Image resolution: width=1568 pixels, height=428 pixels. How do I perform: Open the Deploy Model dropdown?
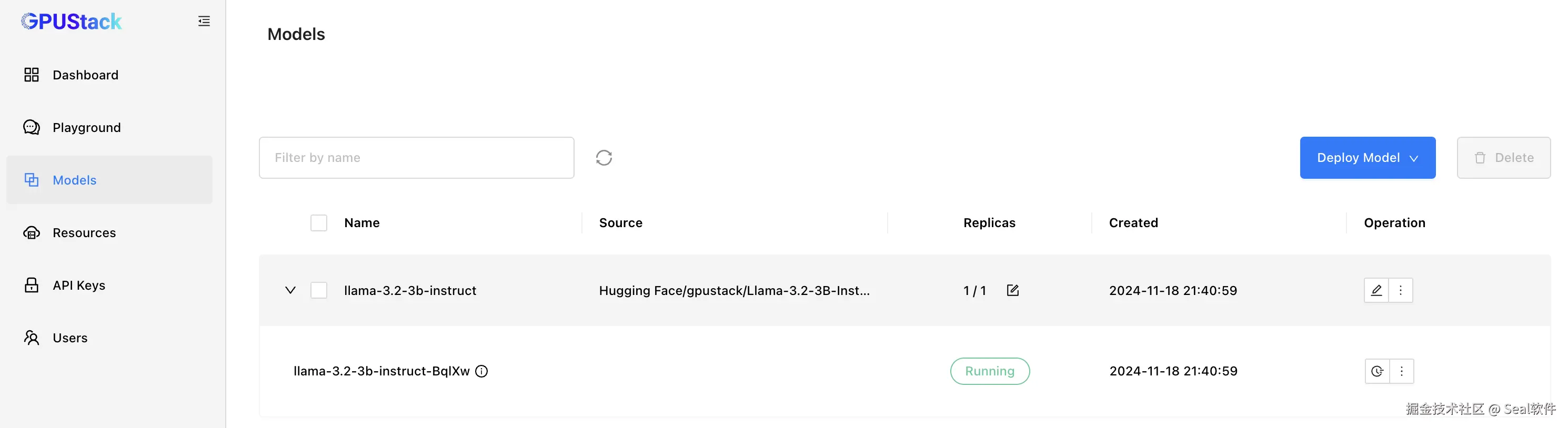pyautogui.click(x=1367, y=157)
